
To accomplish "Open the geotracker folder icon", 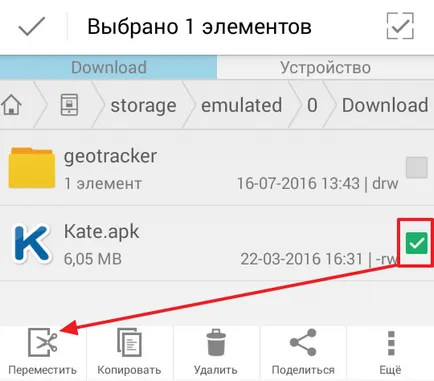I will (32, 168).
